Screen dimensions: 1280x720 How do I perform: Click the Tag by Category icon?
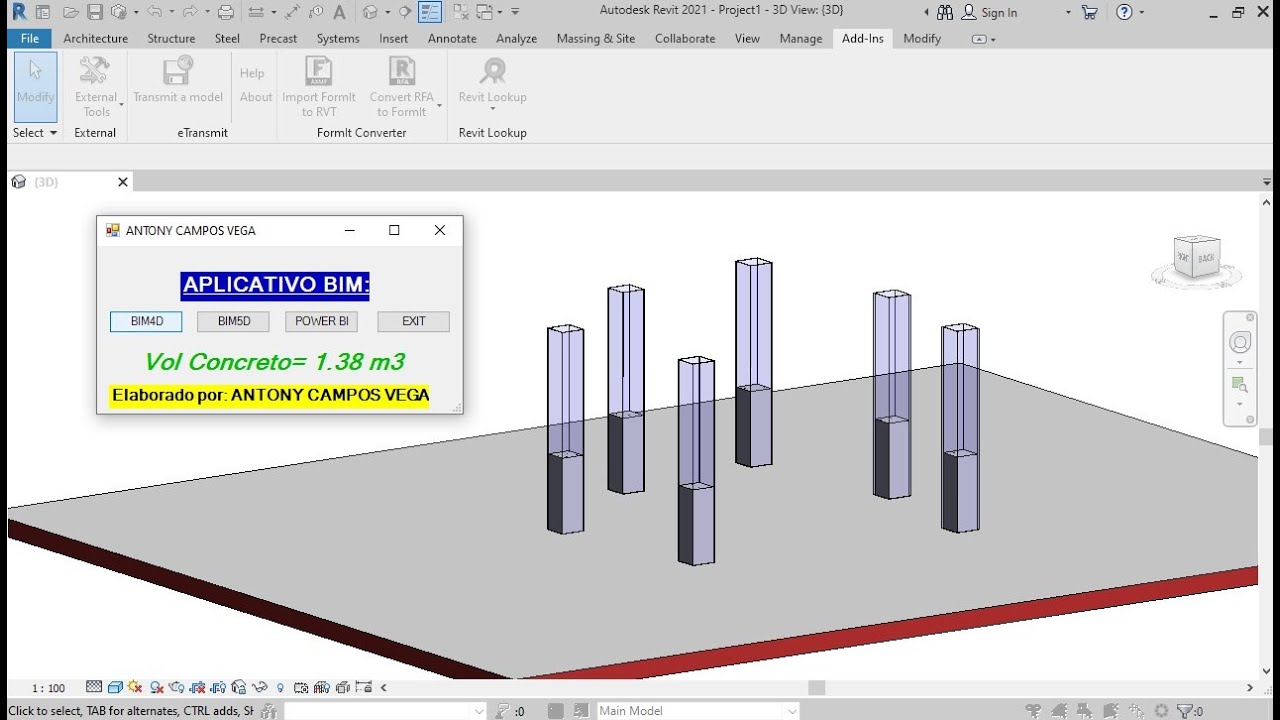[x=316, y=12]
